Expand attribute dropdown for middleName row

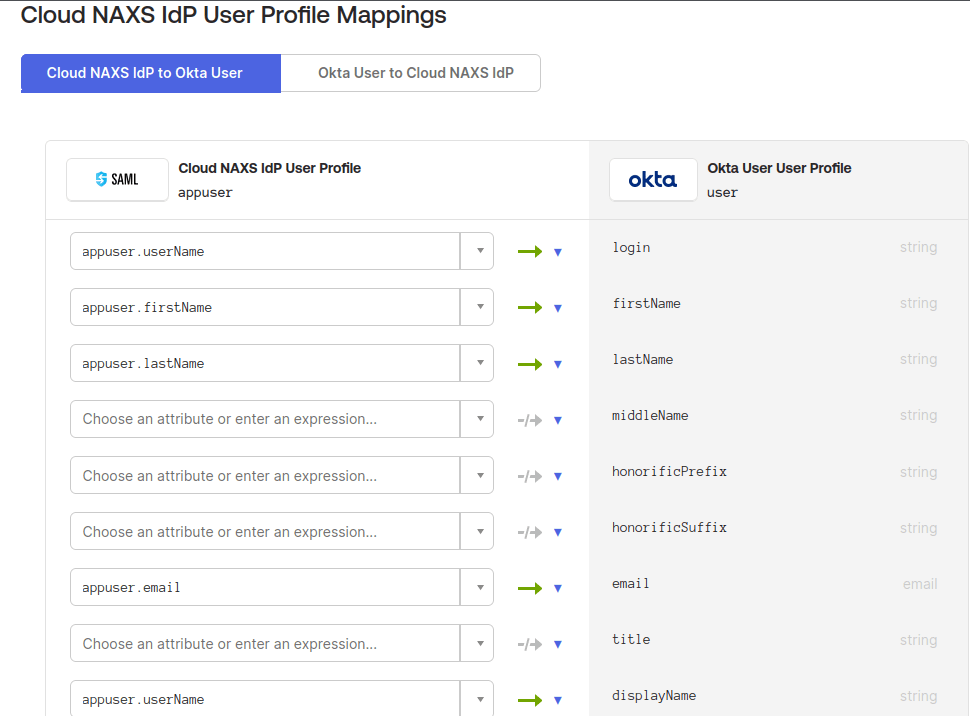pos(477,419)
